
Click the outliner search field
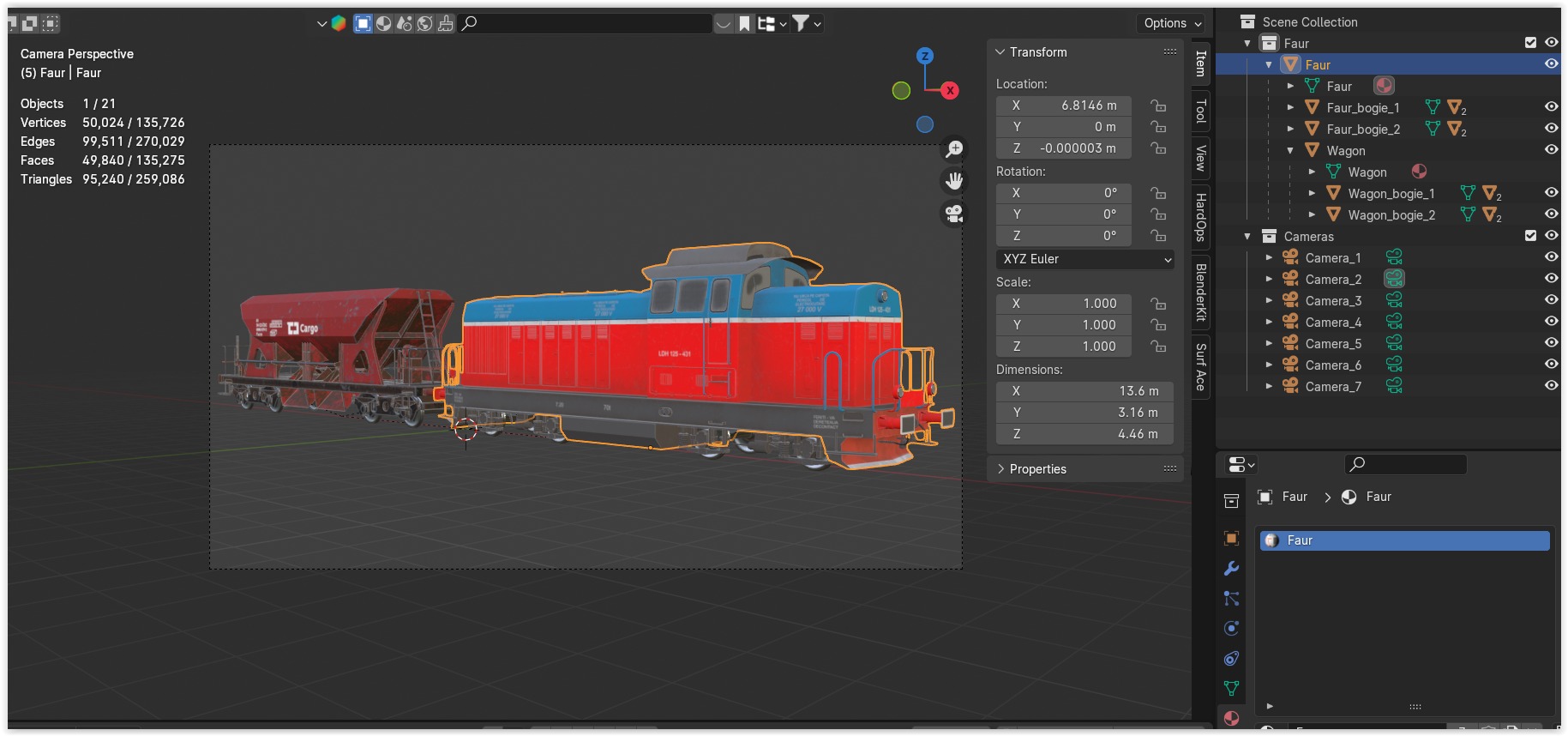point(586,24)
